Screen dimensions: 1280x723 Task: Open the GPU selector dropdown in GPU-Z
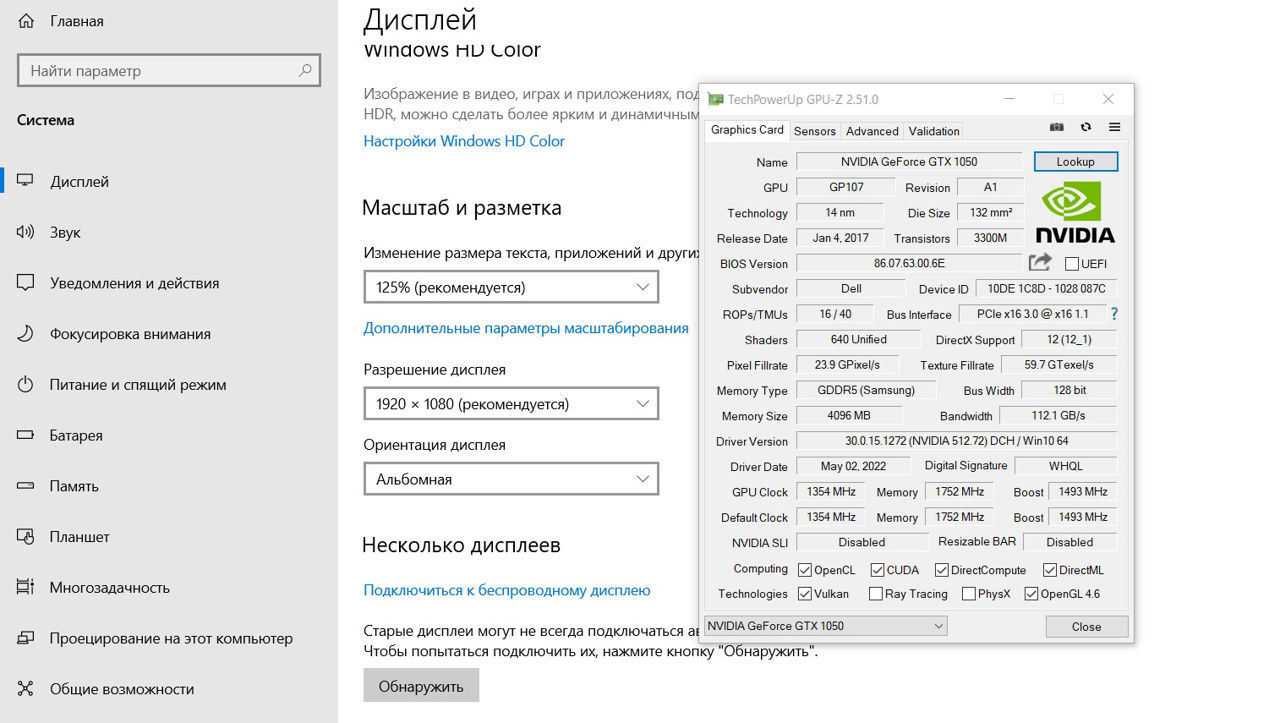click(825, 626)
